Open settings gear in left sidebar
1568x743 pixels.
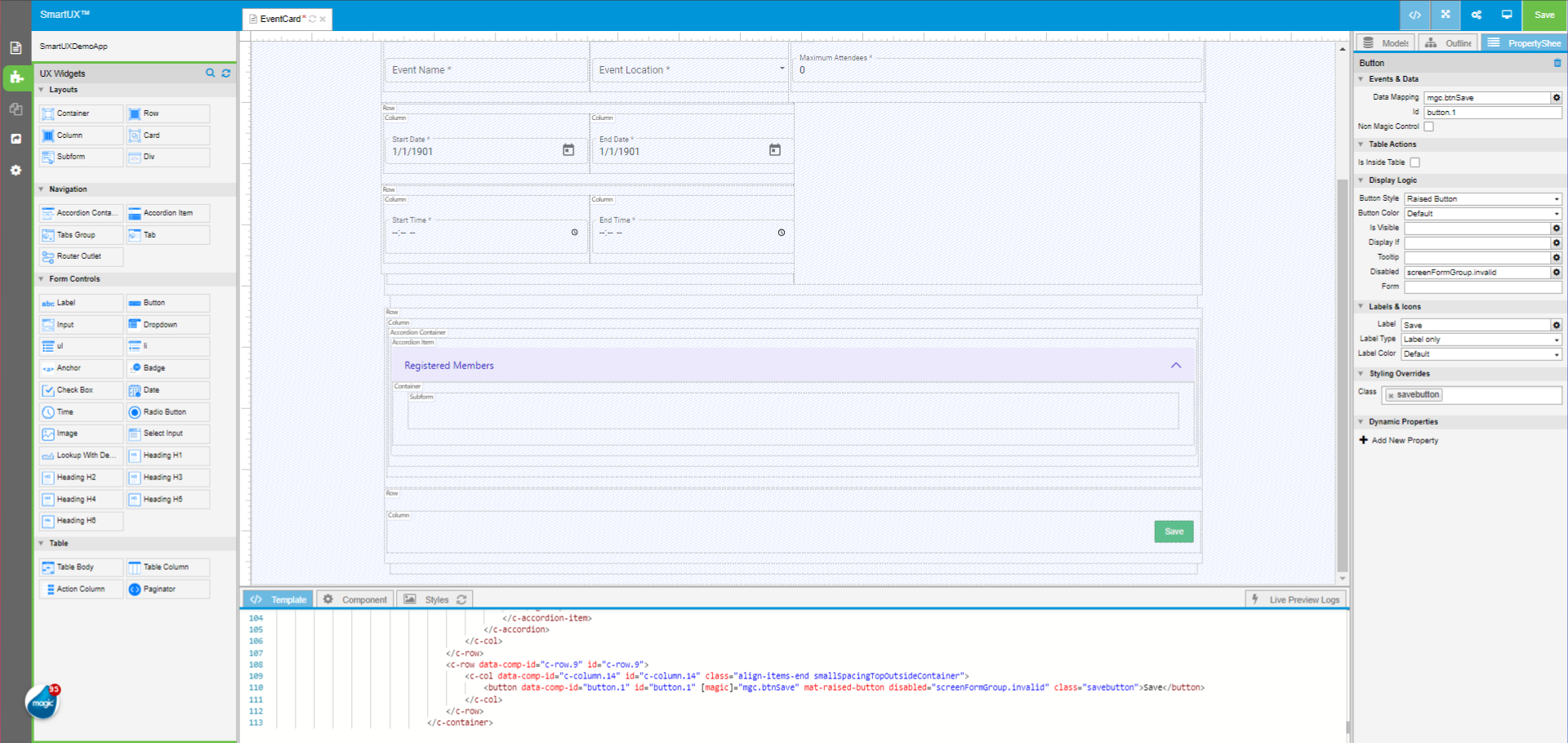(x=16, y=170)
